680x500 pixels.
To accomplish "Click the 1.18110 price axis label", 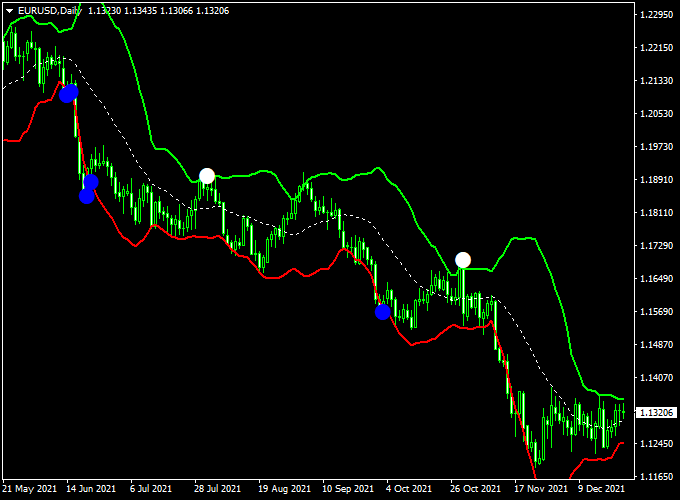I will pos(657,212).
